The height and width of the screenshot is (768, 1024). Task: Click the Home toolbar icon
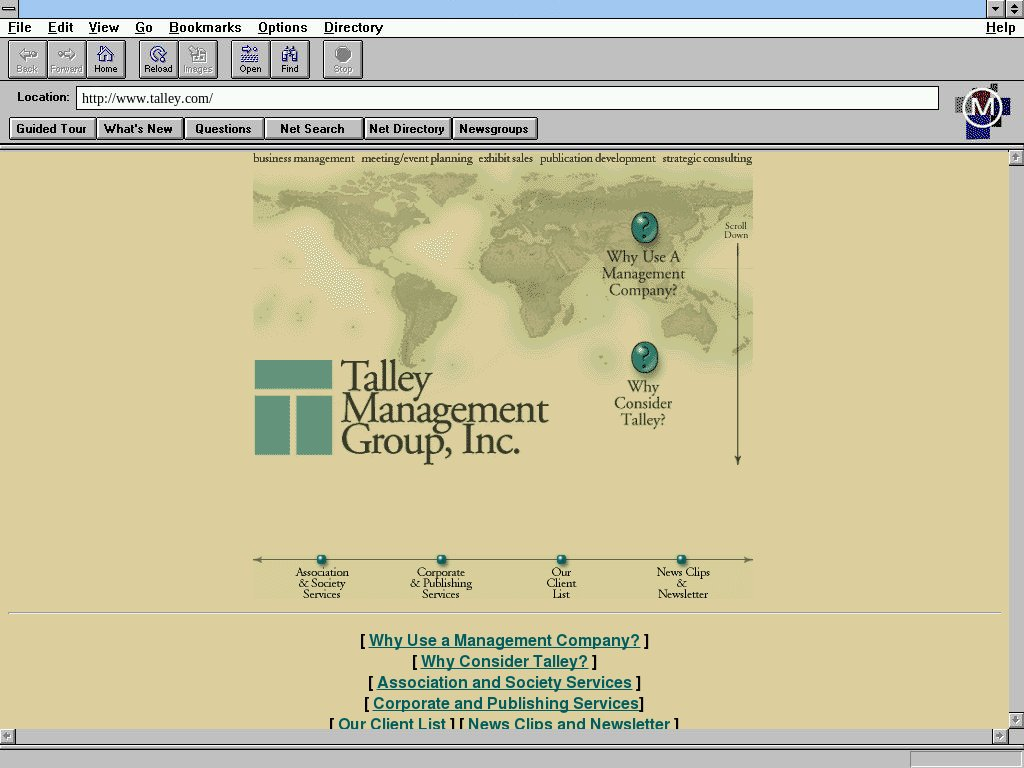106,59
